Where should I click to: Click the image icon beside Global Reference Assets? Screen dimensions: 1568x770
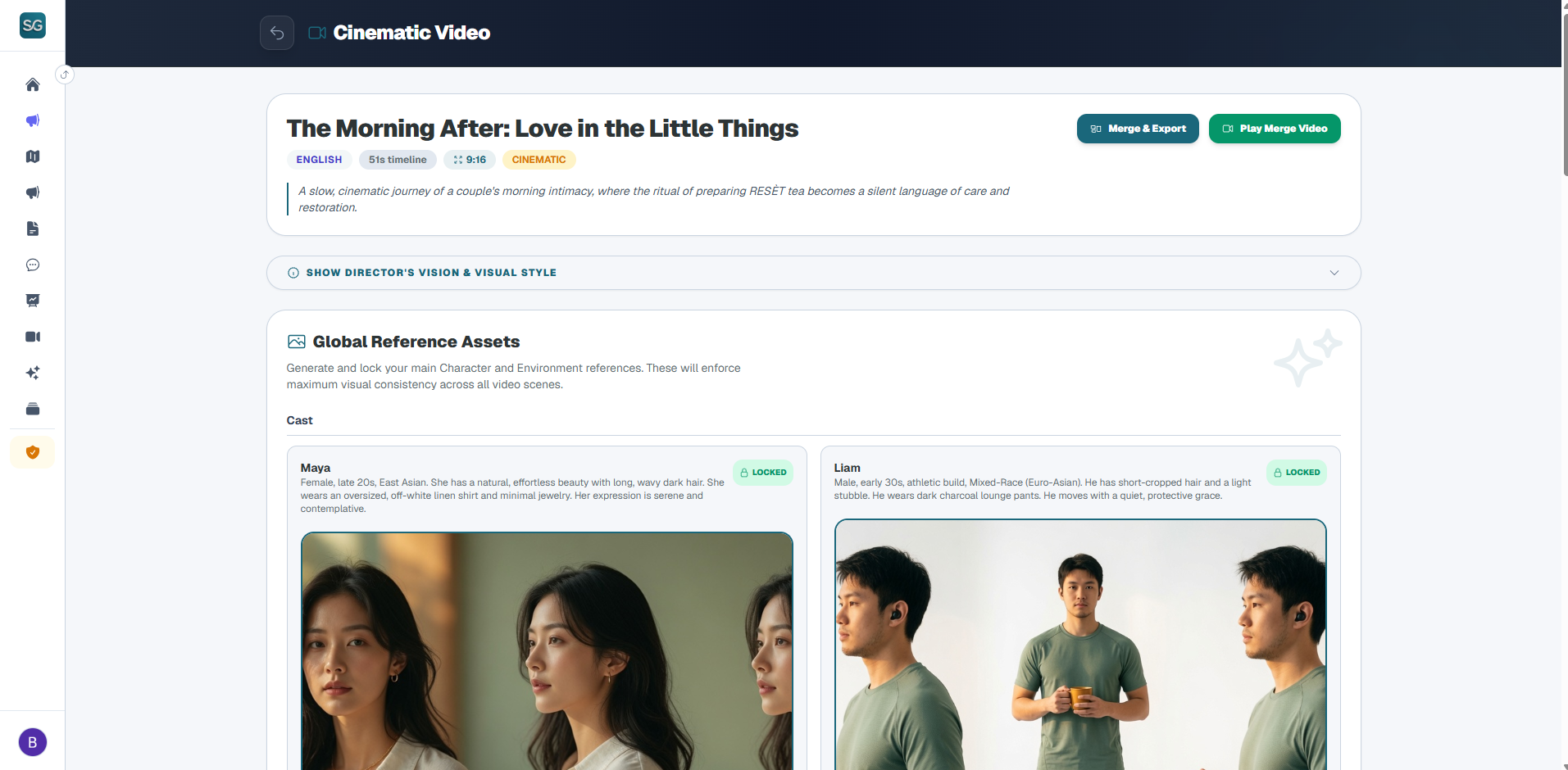coord(297,342)
